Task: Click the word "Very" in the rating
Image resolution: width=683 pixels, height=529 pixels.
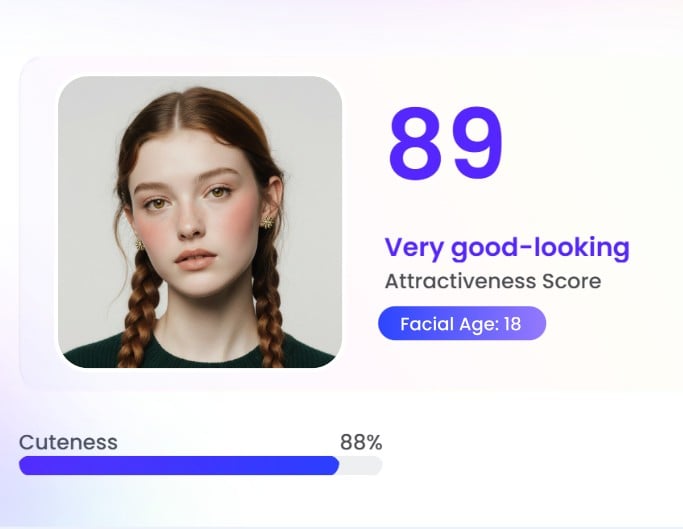Action: pyautogui.click(x=414, y=248)
